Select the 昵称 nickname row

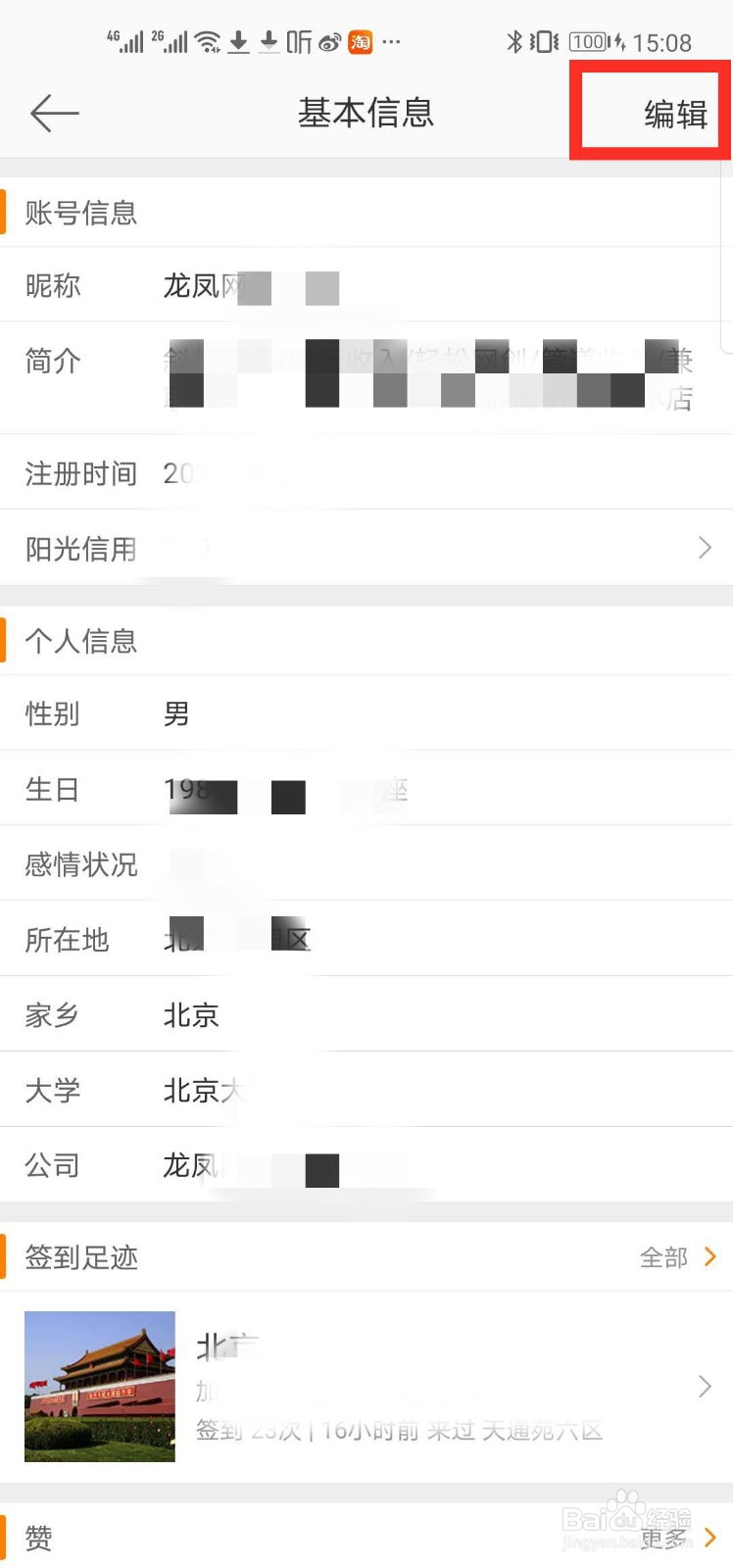point(366,285)
